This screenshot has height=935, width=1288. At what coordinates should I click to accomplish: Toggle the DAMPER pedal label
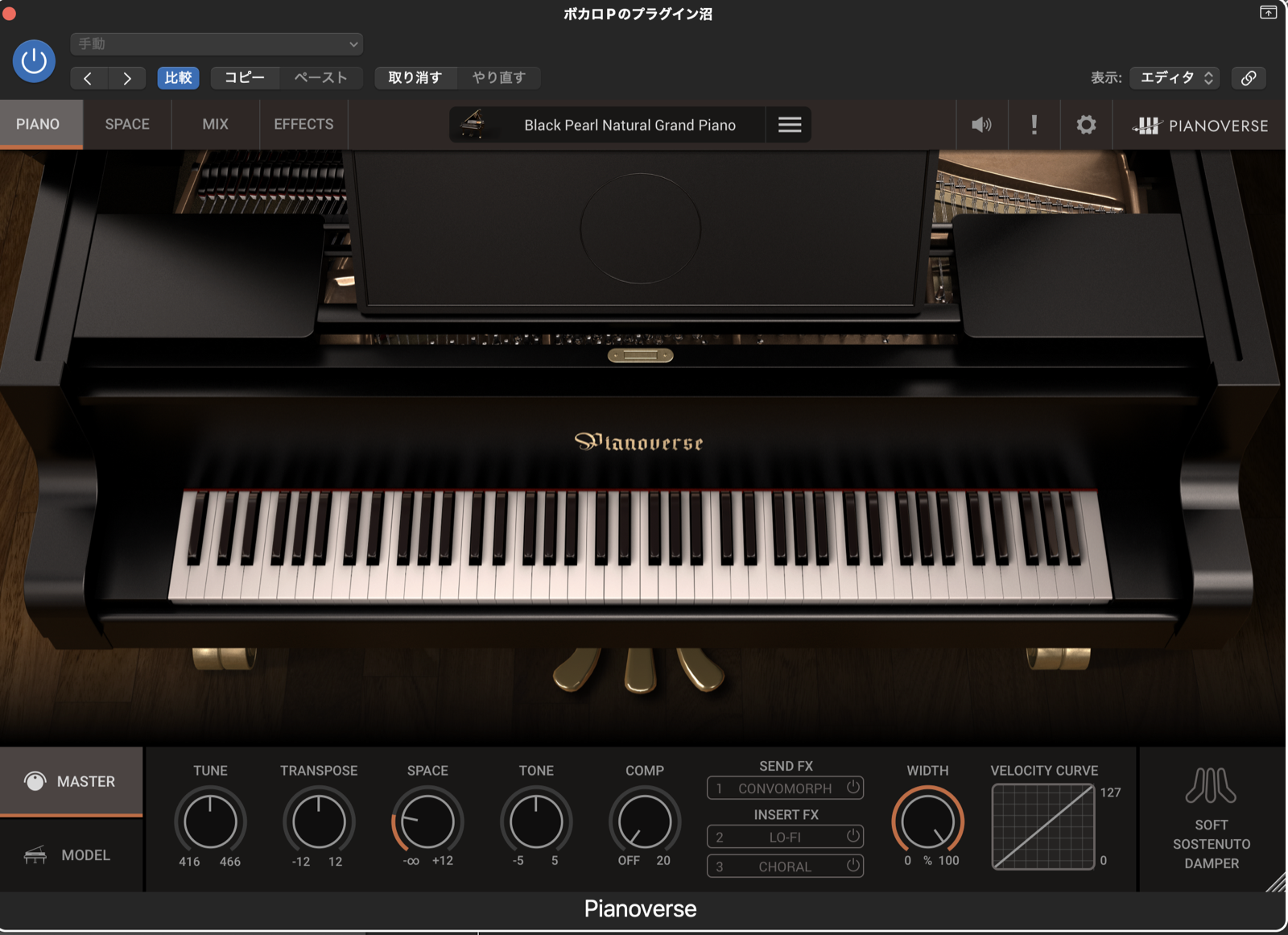coord(1212,863)
